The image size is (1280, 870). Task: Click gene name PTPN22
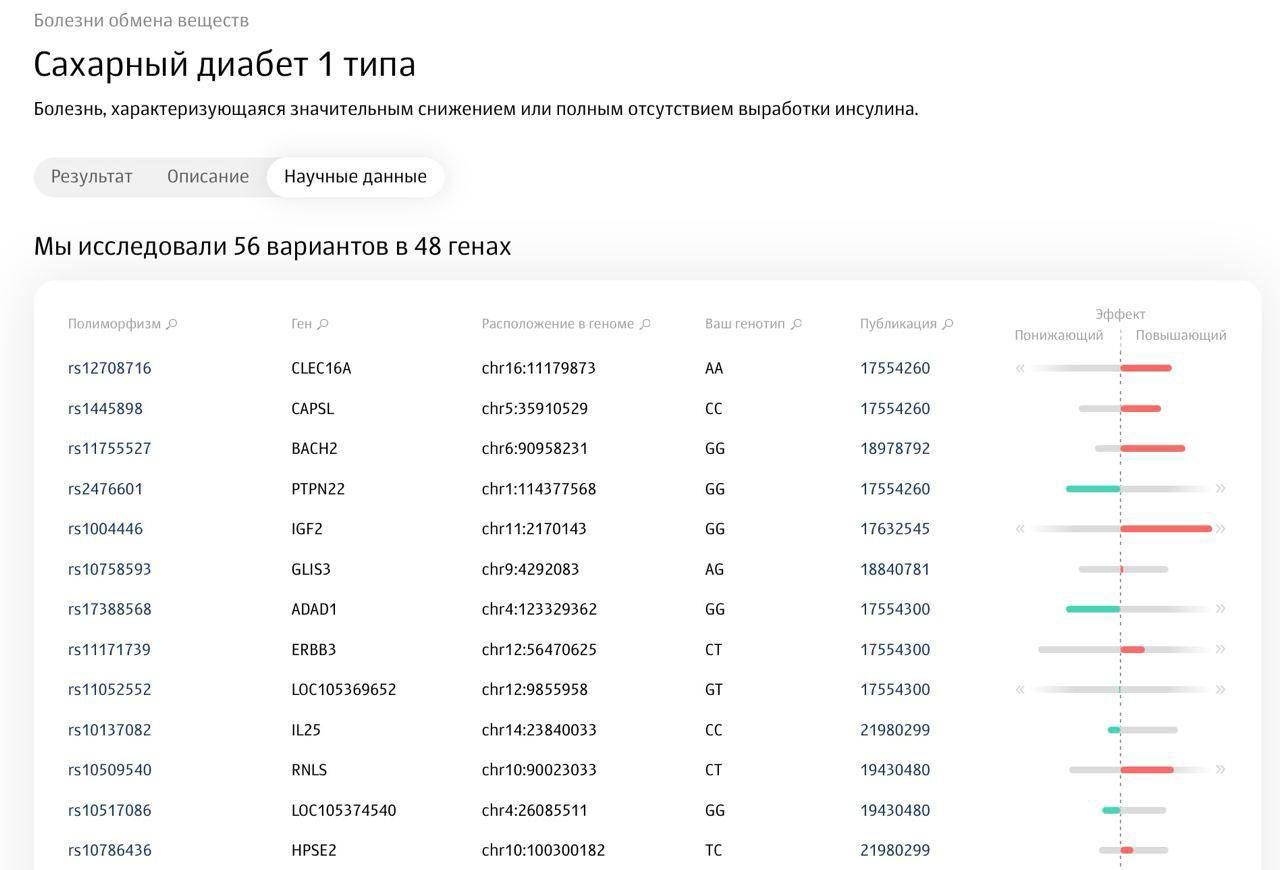tap(316, 489)
